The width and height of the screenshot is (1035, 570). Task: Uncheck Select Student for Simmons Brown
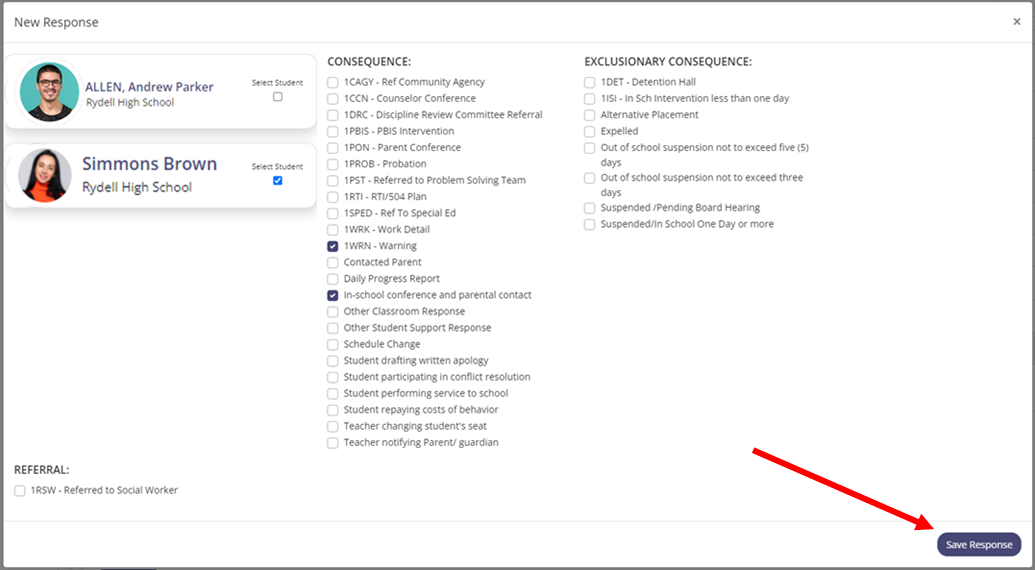pos(277,180)
